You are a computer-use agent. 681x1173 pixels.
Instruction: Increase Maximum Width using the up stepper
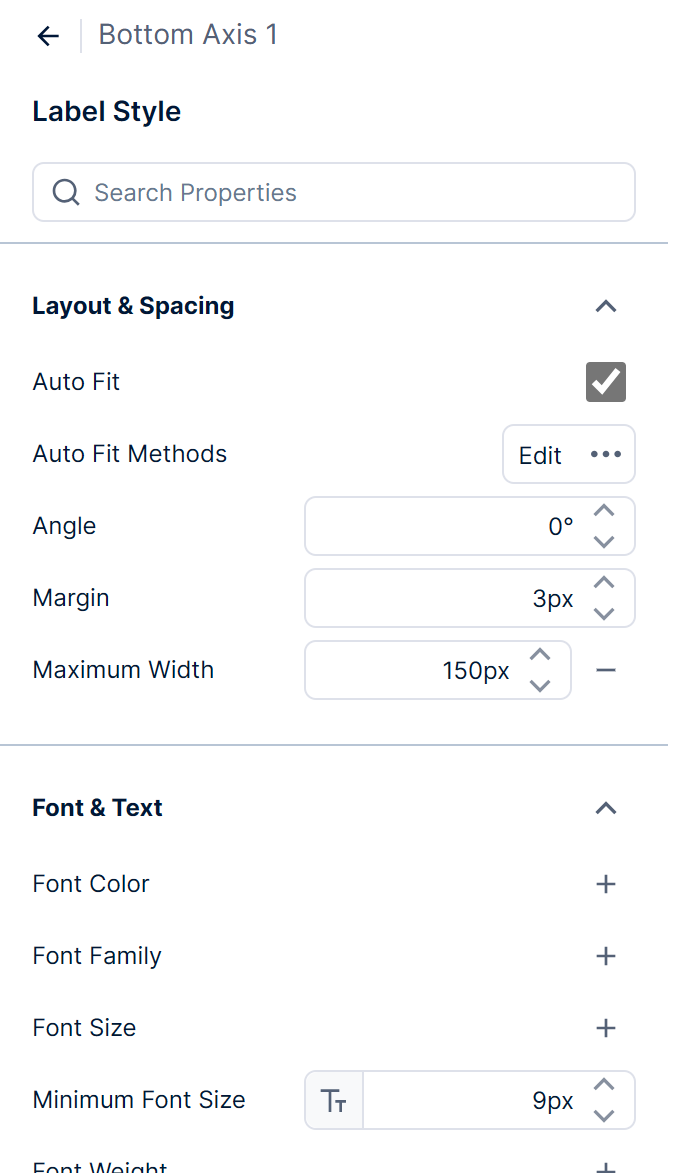click(539, 655)
